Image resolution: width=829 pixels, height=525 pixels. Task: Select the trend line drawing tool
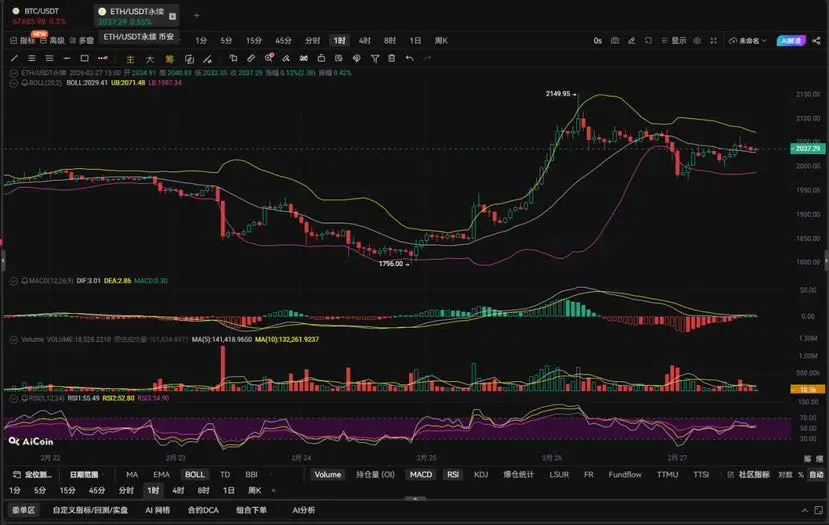pyautogui.click(x=15, y=58)
